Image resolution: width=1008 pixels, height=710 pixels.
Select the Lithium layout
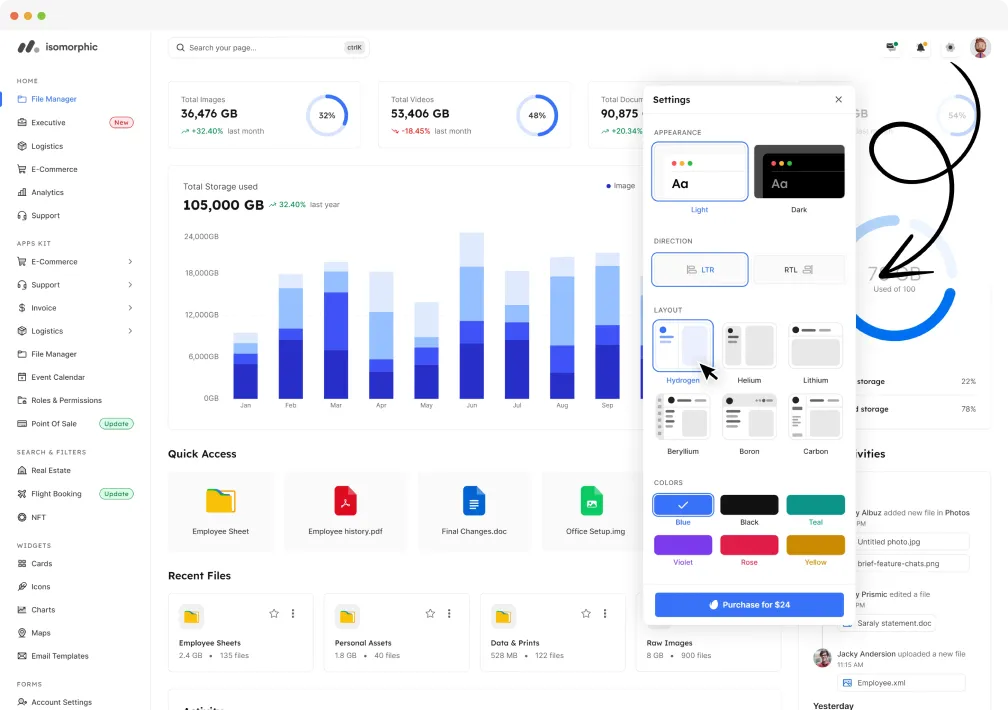pos(816,345)
